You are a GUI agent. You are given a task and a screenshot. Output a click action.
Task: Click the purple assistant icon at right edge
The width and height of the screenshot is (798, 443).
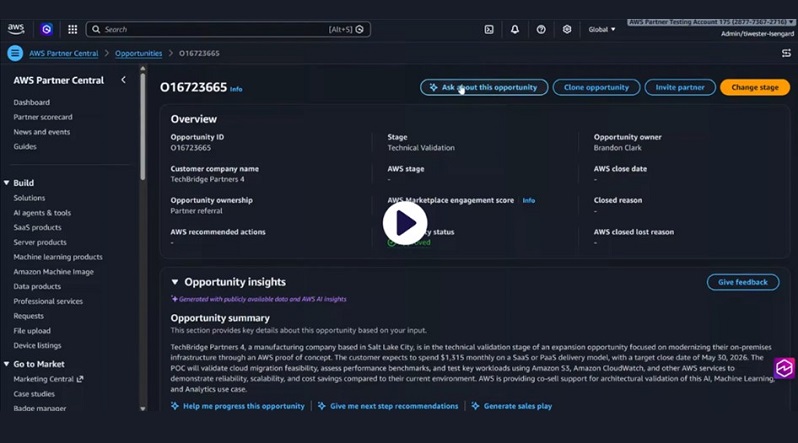(x=785, y=368)
